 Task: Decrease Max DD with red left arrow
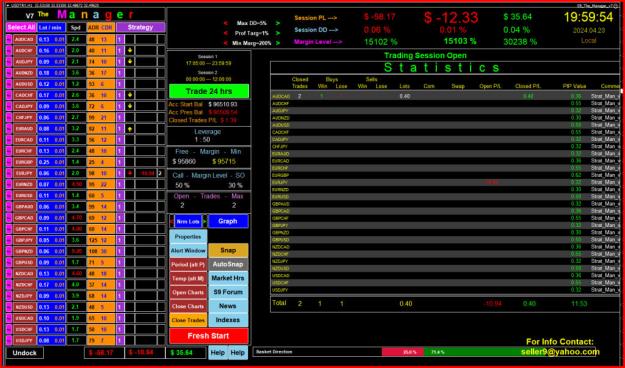pos(226,24)
